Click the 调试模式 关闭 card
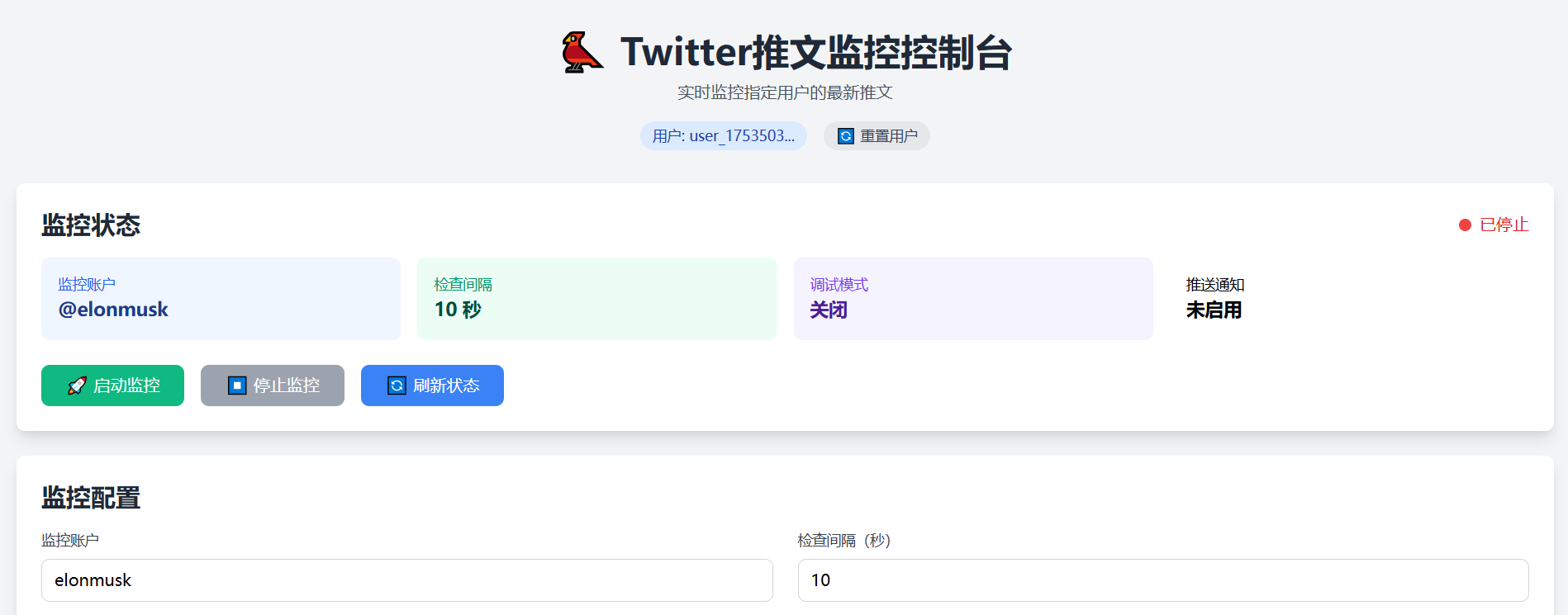The width and height of the screenshot is (1568, 615). 973,299
